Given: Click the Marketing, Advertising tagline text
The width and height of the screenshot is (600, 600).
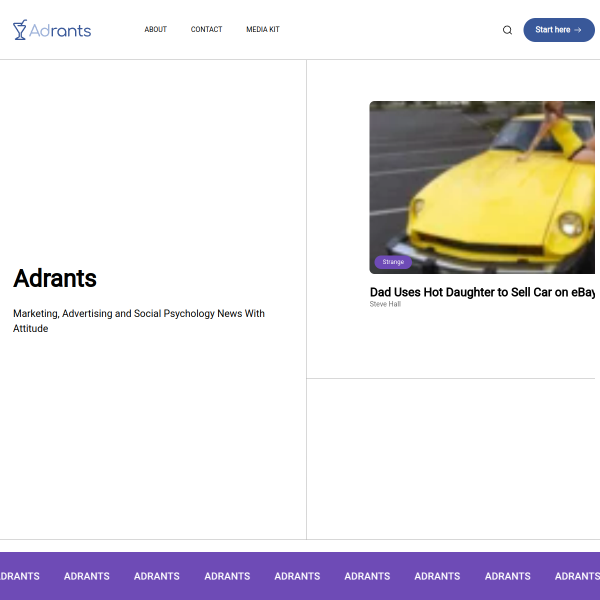Looking at the screenshot, I should click(139, 321).
